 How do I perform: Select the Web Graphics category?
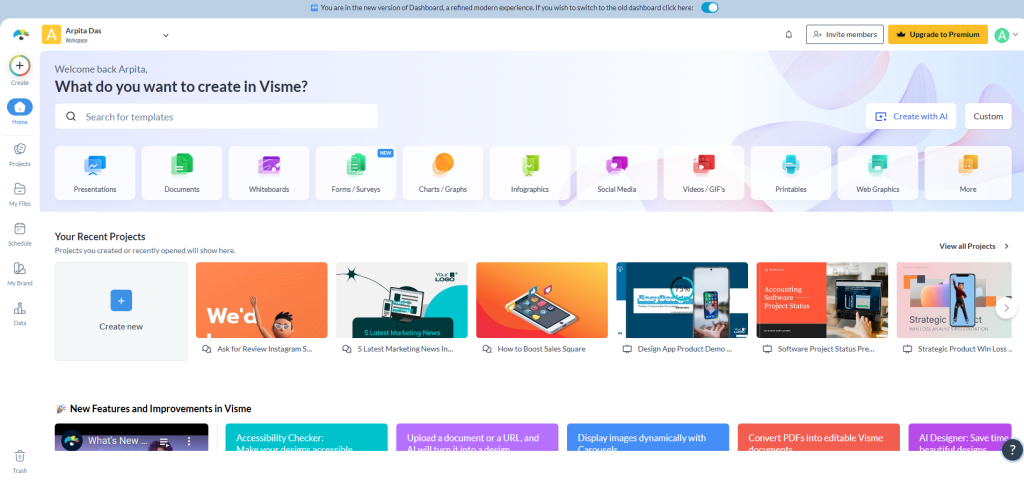tap(878, 173)
